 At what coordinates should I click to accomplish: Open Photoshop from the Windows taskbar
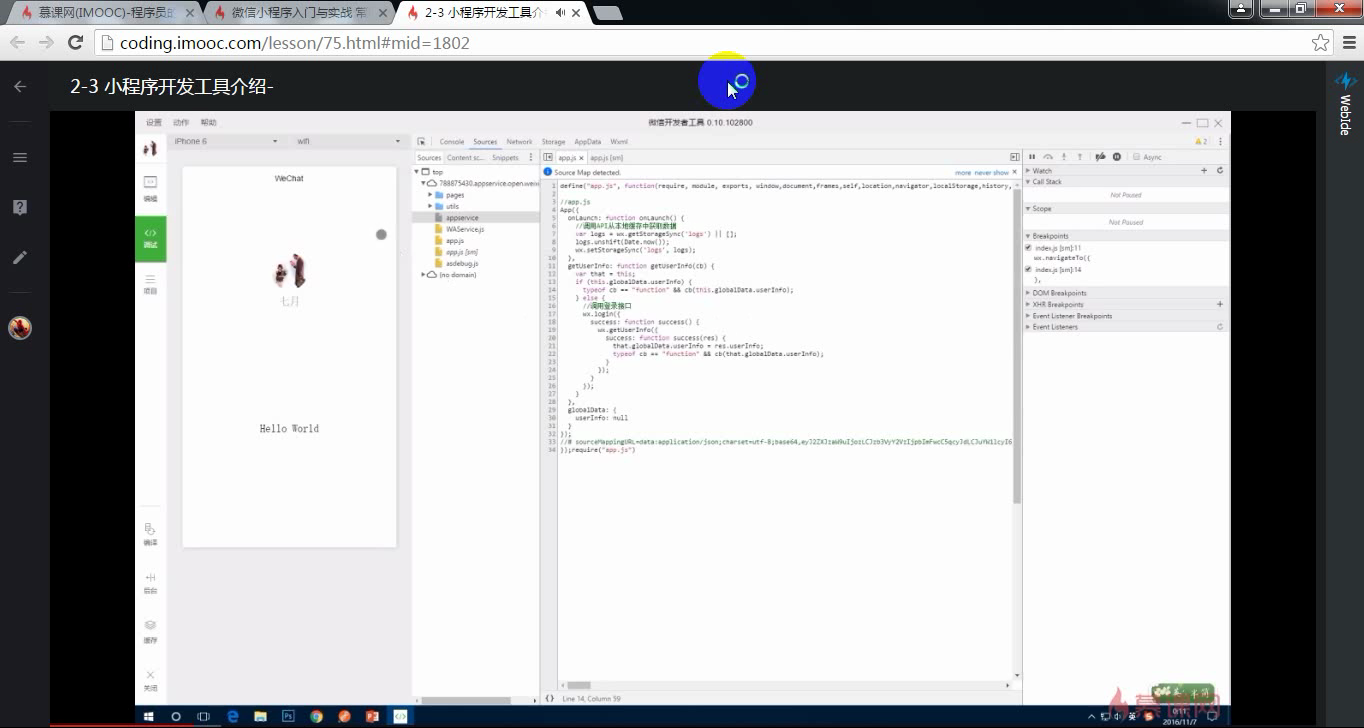(x=288, y=716)
